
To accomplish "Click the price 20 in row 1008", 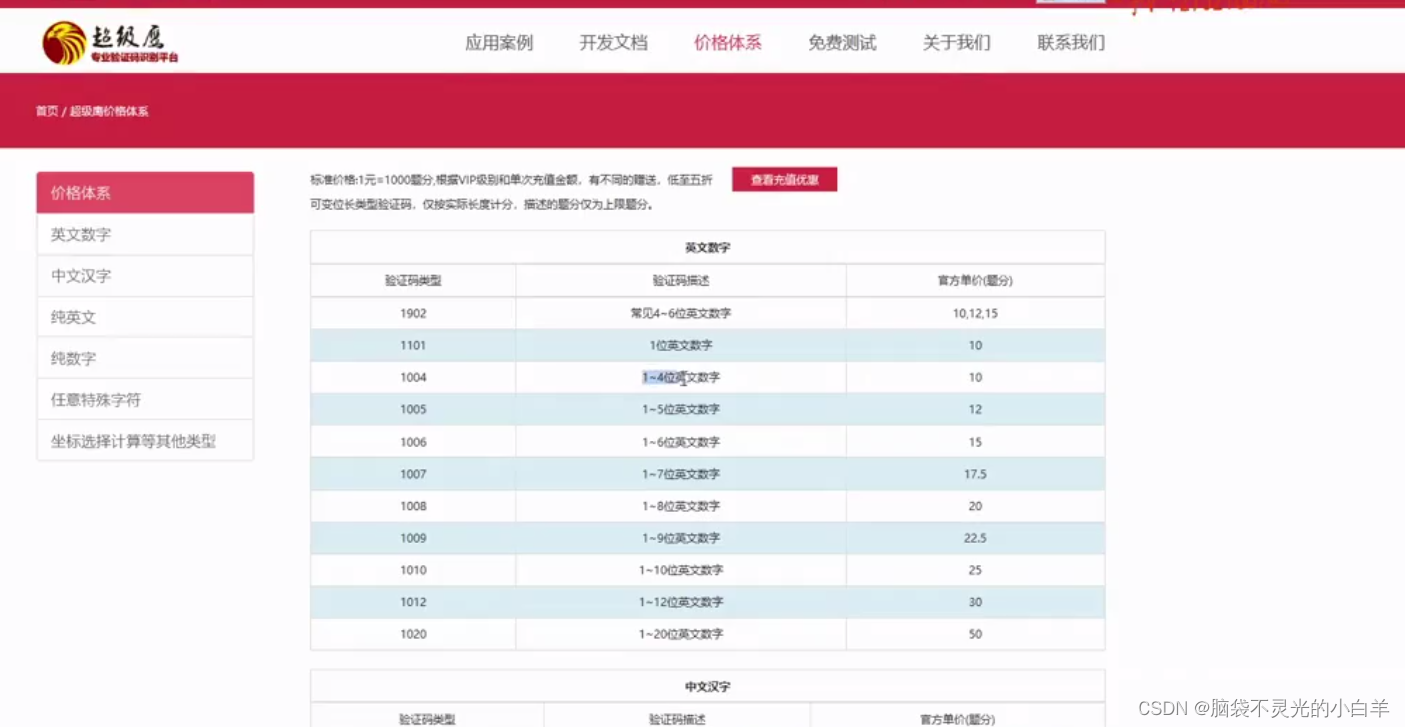I will (975, 506).
